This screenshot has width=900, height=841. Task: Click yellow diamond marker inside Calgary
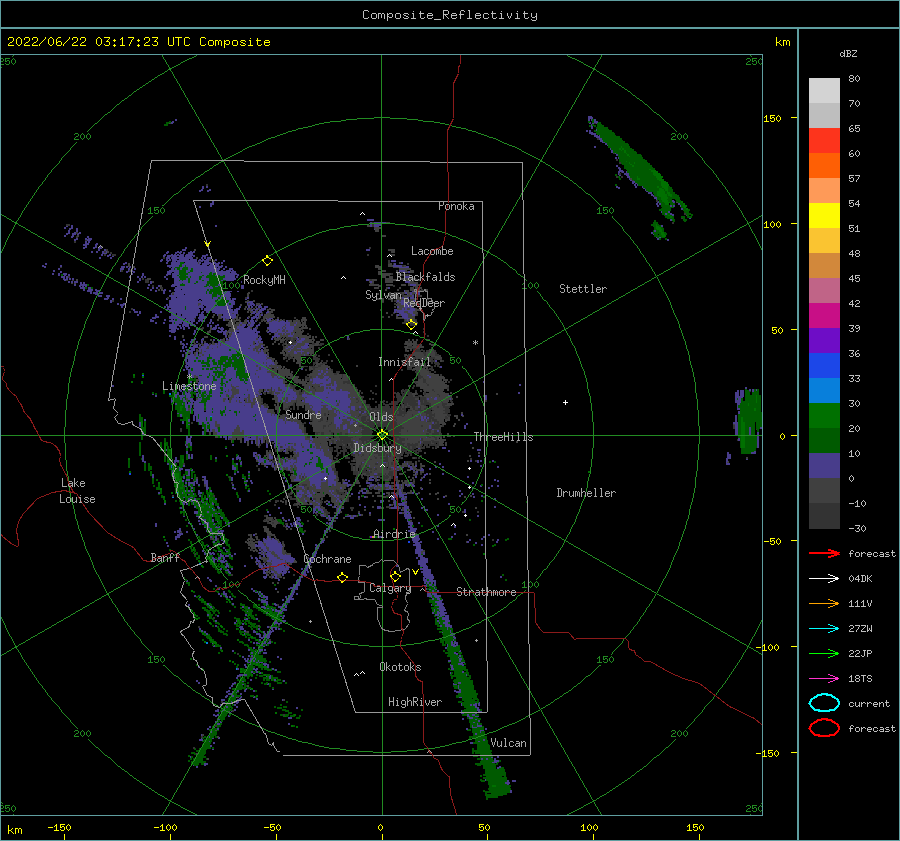coord(395,576)
